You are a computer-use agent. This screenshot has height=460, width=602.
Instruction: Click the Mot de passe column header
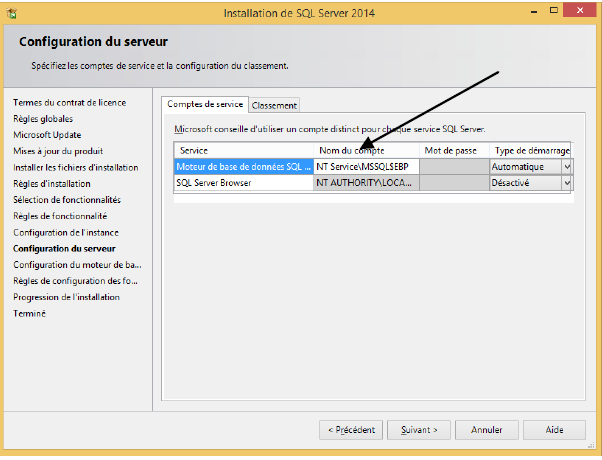pos(454,151)
